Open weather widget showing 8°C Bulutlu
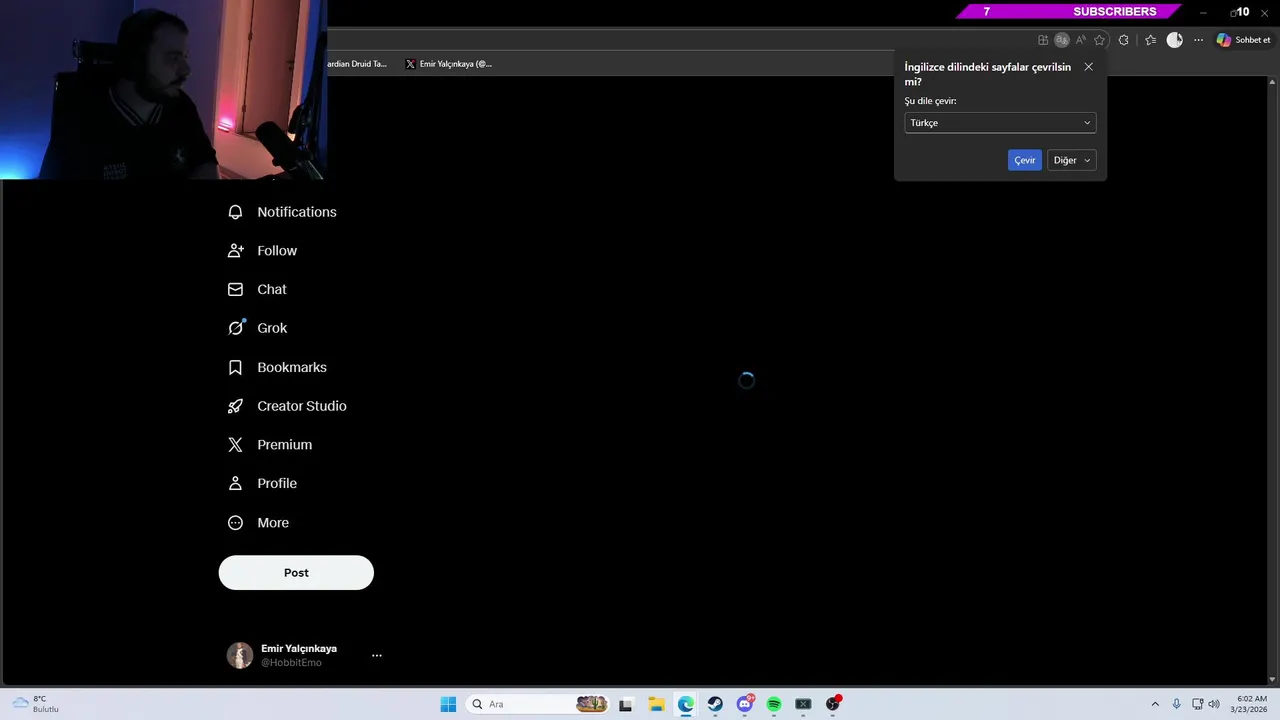 point(36,704)
